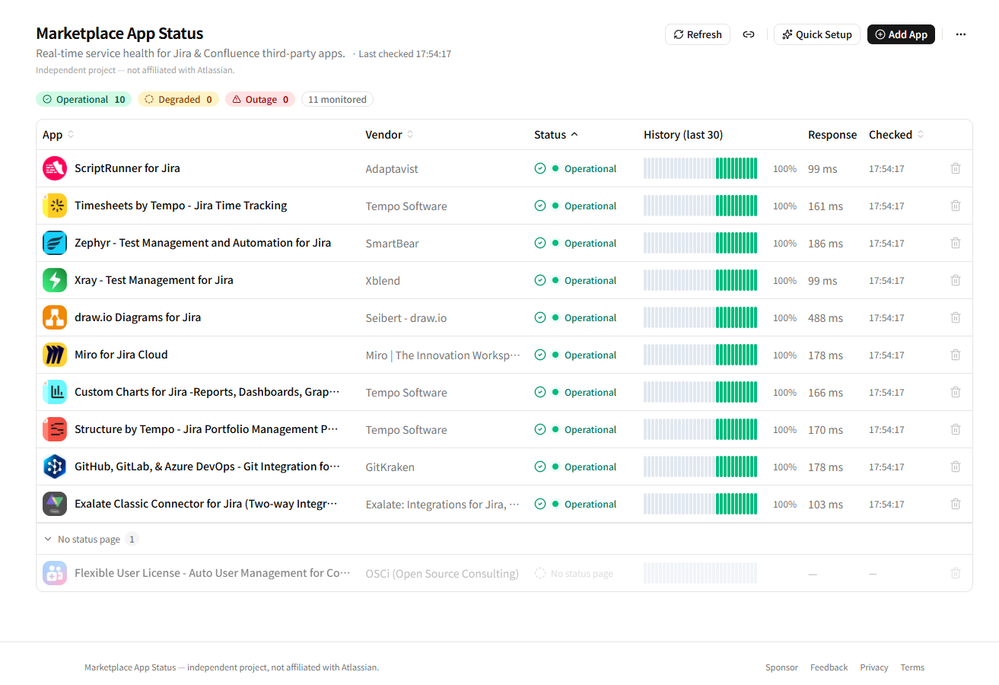Click the Response column header

coord(832,134)
